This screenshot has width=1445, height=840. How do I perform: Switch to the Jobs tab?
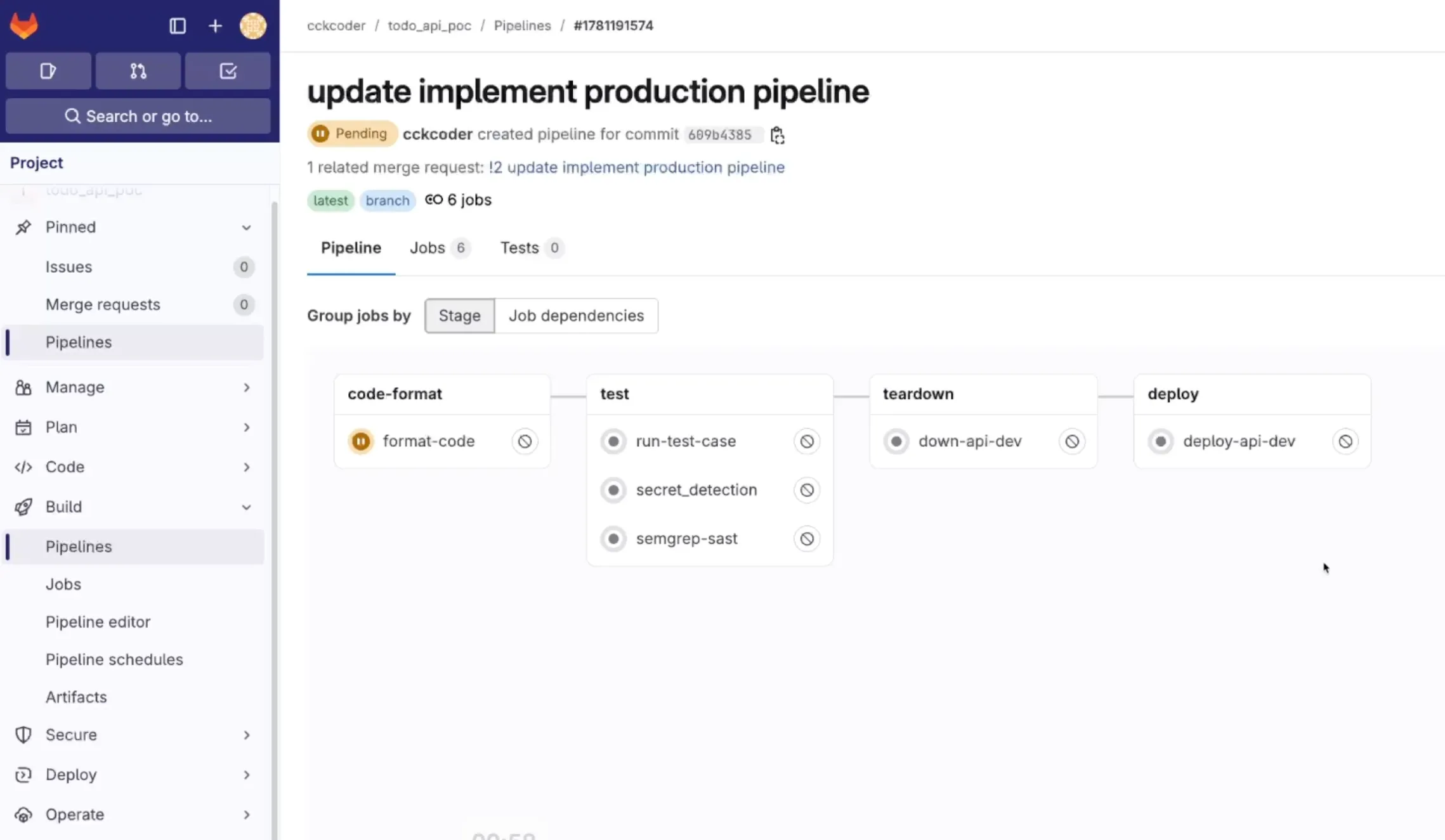coord(426,248)
